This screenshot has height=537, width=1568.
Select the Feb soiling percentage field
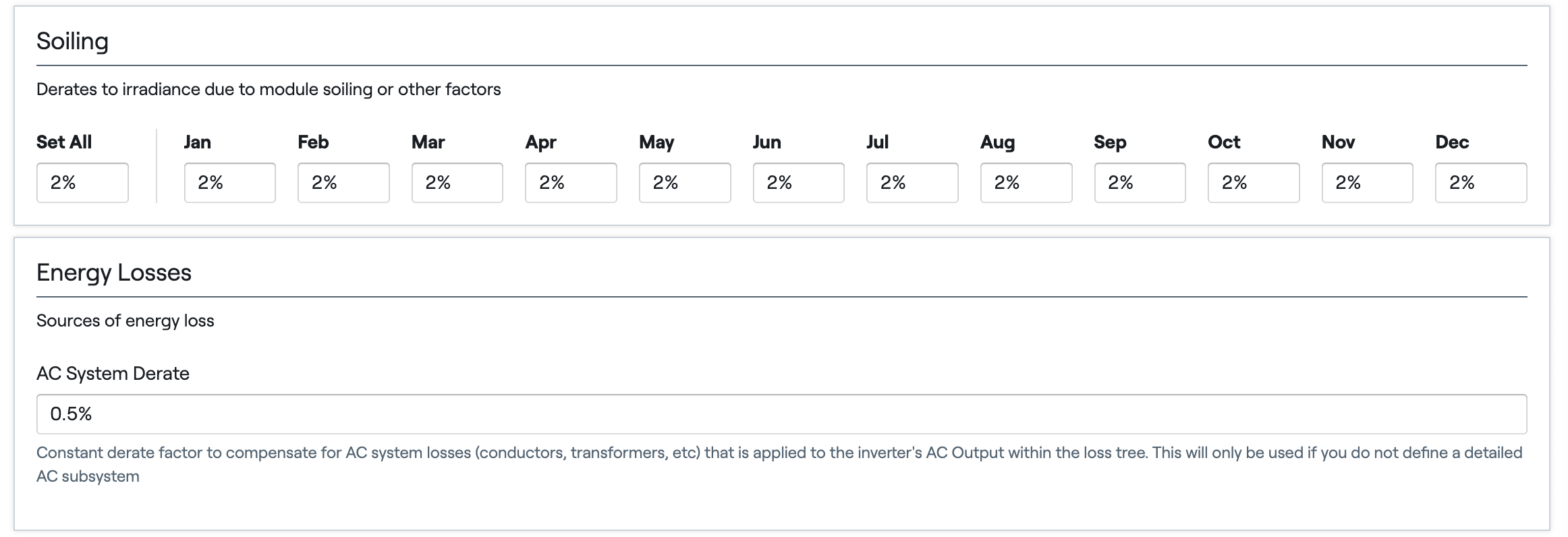[343, 182]
